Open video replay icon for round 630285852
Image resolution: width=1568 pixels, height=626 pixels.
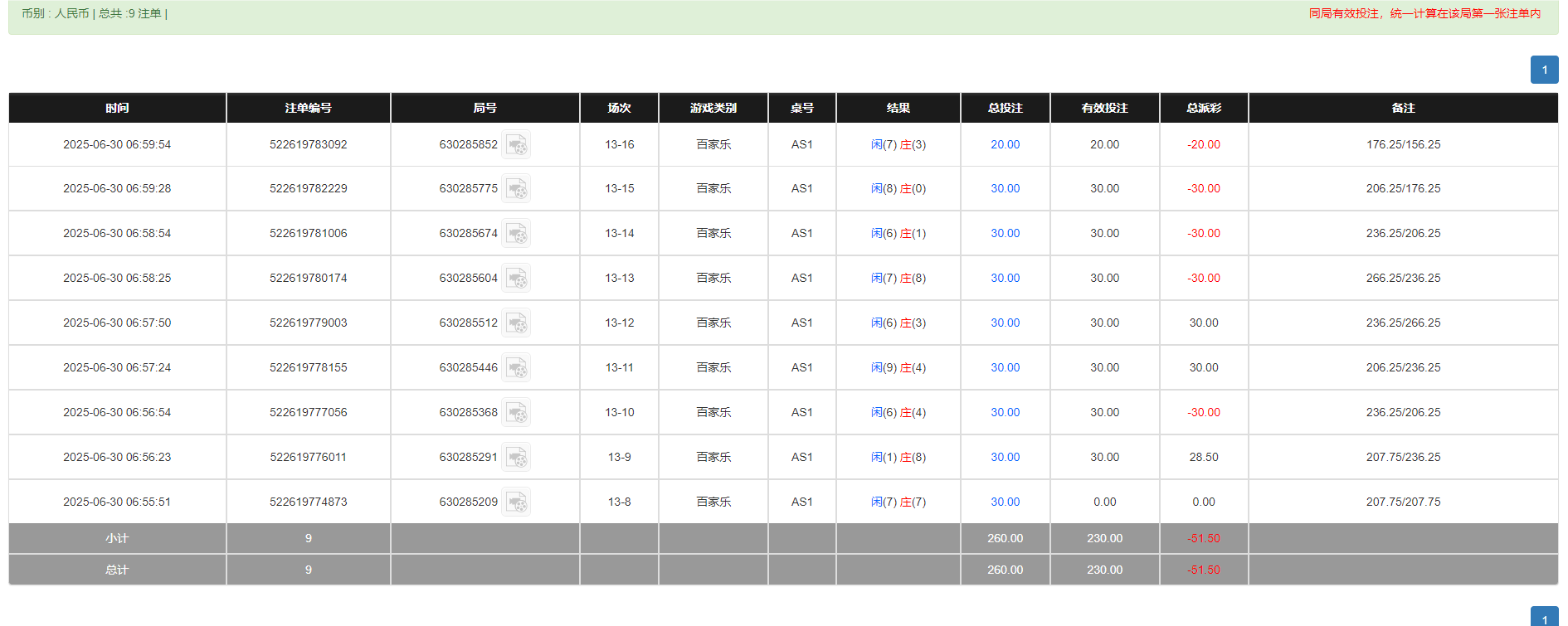(516, 145)
